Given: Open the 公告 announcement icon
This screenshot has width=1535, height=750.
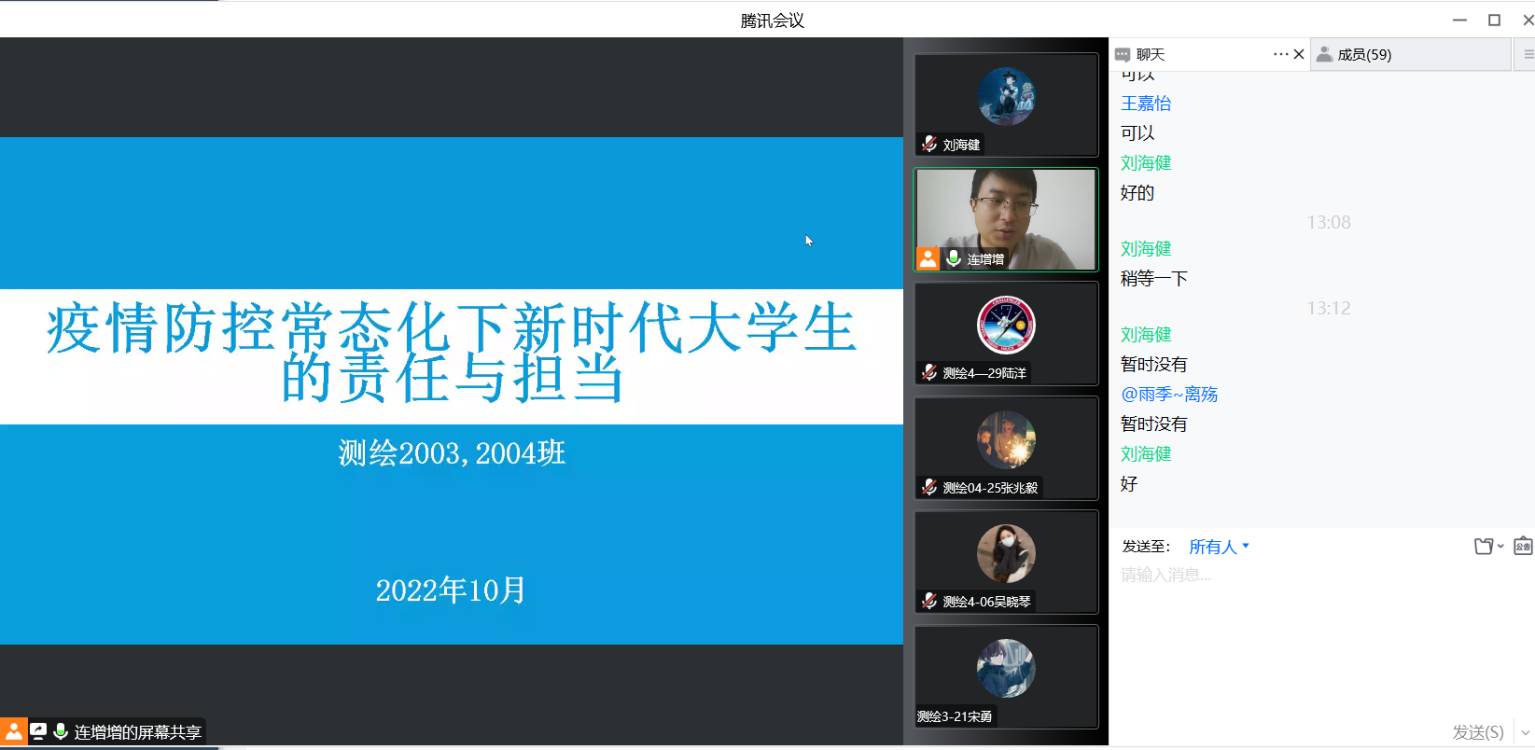Looking at the screenshot, I should click(x=1522, y=546).
